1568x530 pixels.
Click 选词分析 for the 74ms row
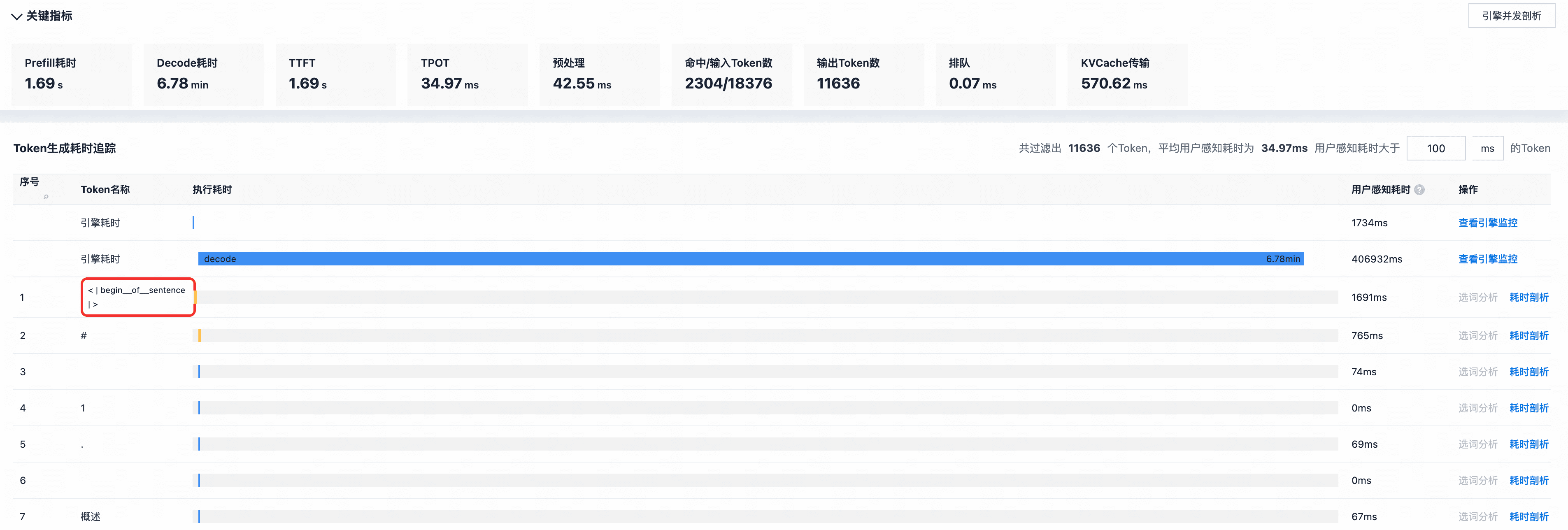[1477, 372]
